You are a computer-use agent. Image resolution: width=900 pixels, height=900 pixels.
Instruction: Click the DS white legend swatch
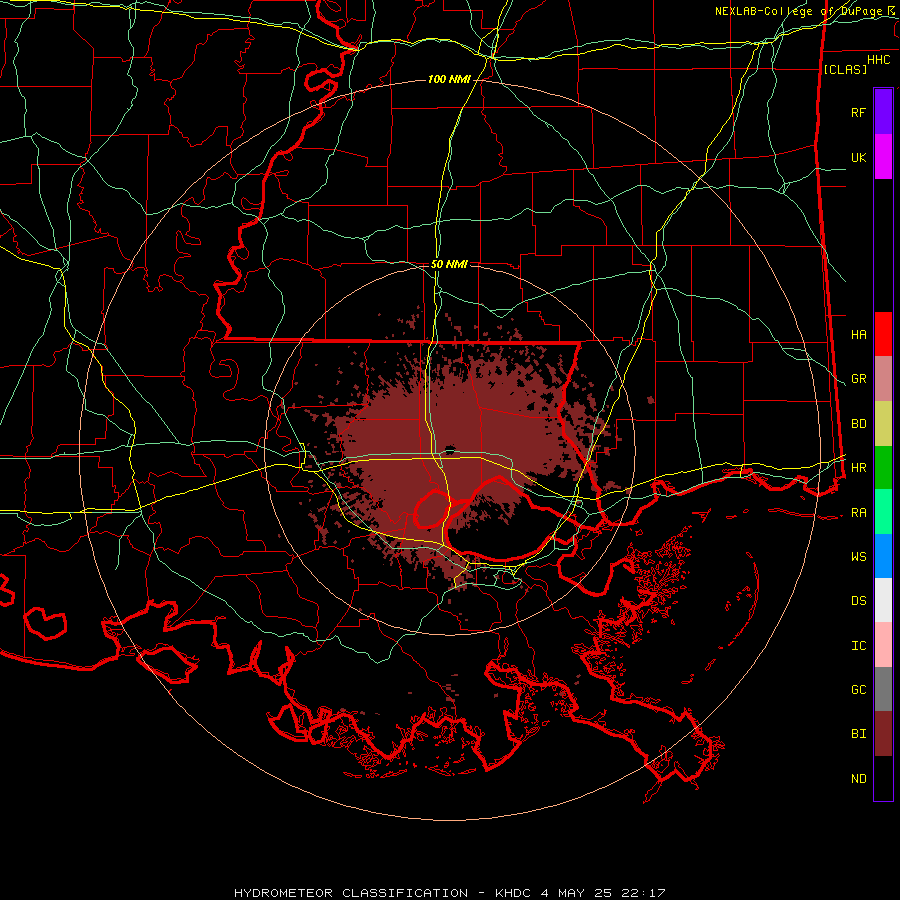883,600
